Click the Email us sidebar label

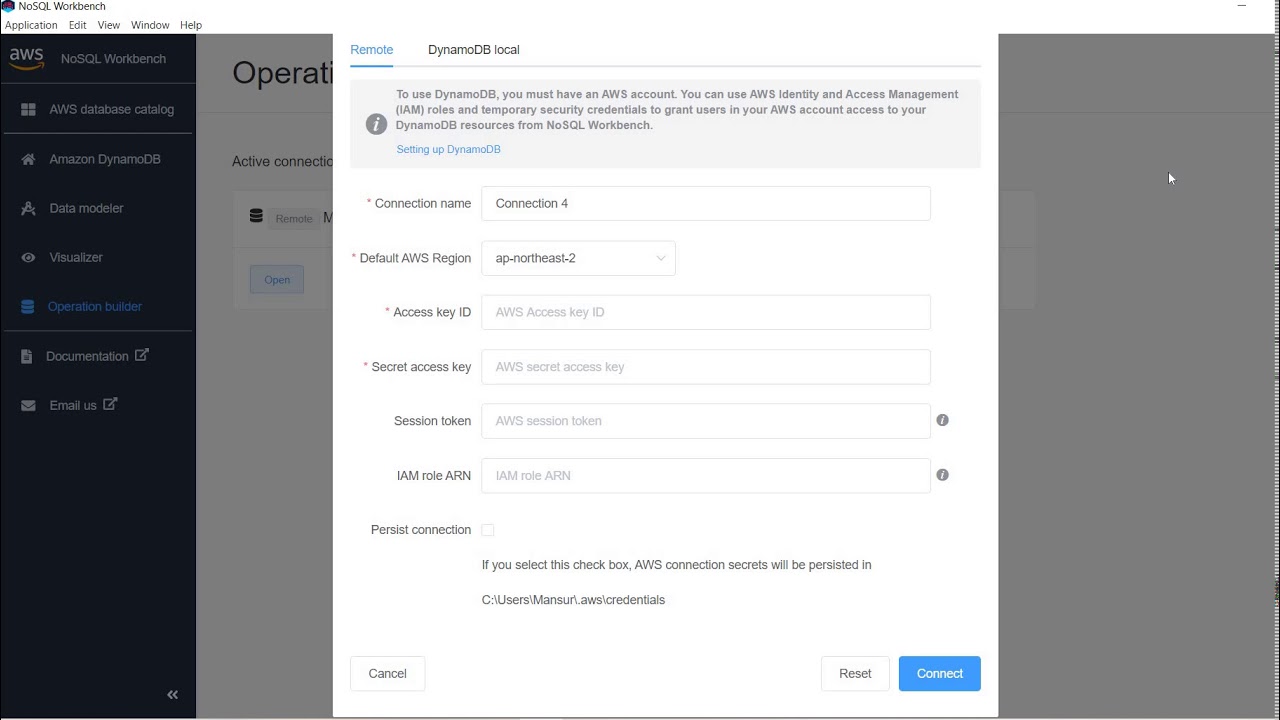(x=73, y=405)
